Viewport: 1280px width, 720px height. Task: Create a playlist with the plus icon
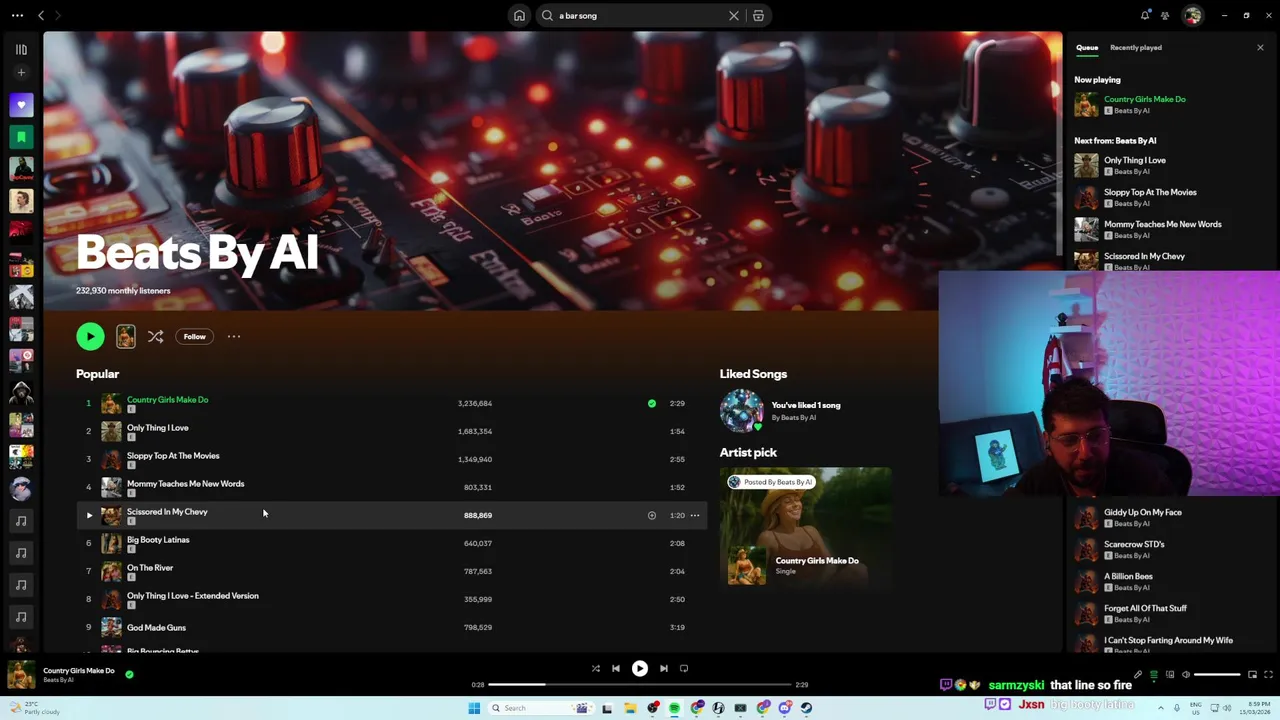click(x=21, y=73)
